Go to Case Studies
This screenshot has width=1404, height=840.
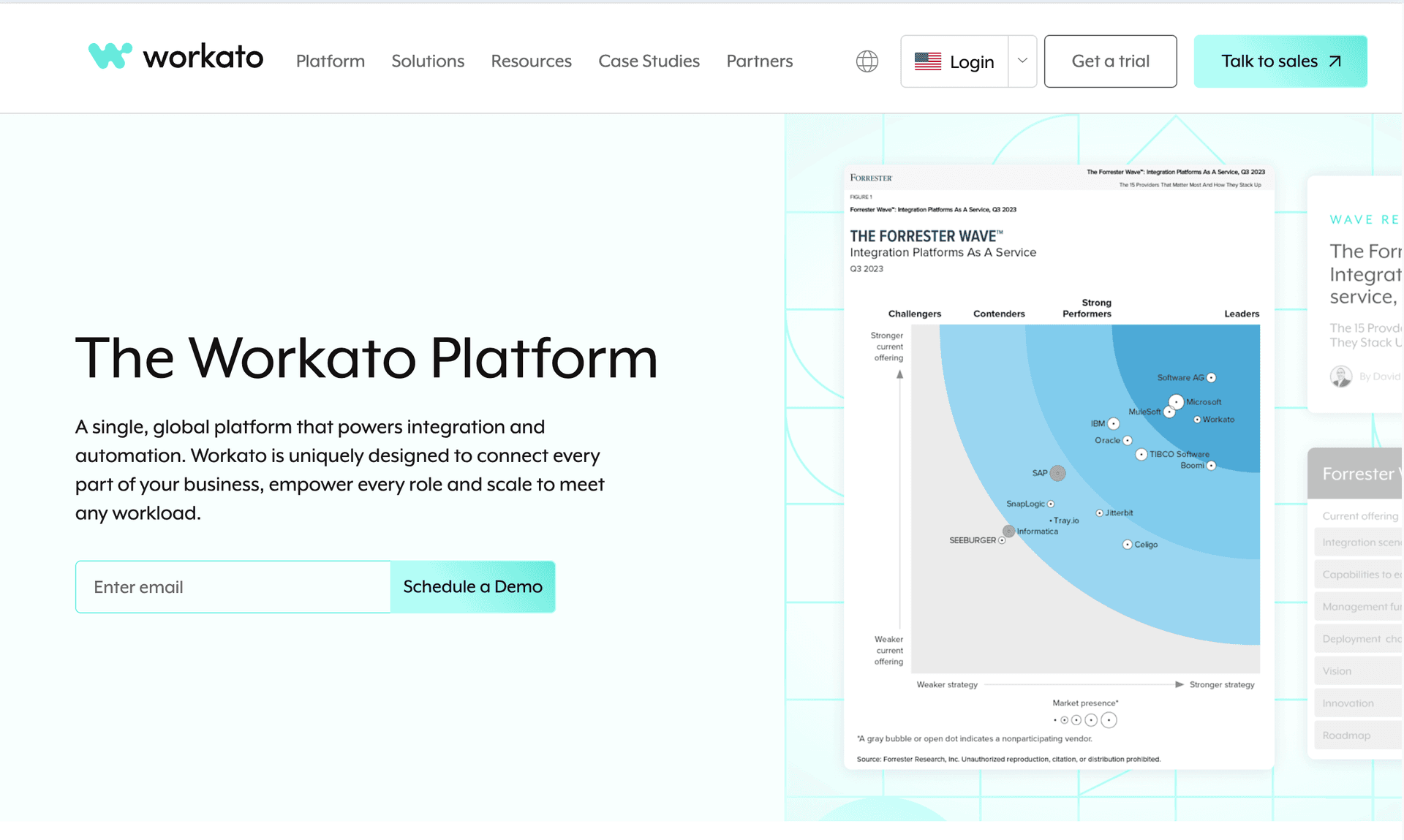click(649, 61)
